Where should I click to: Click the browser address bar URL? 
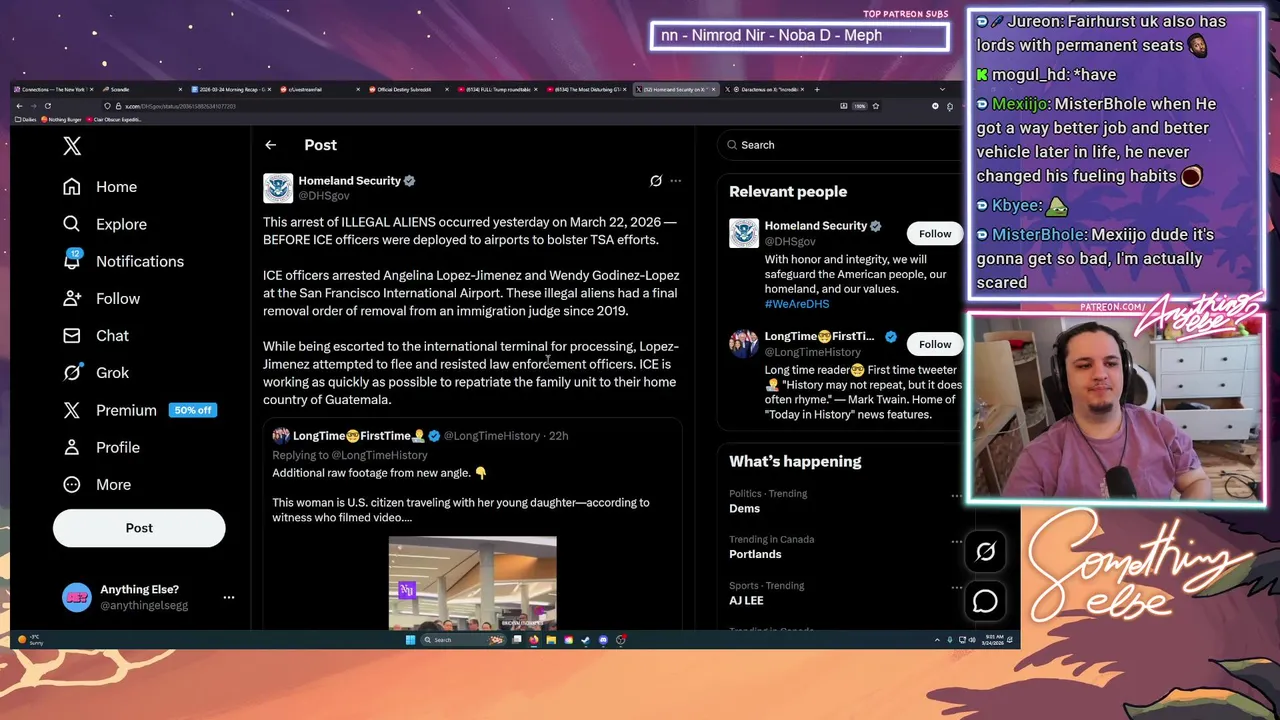pos(181,106)
